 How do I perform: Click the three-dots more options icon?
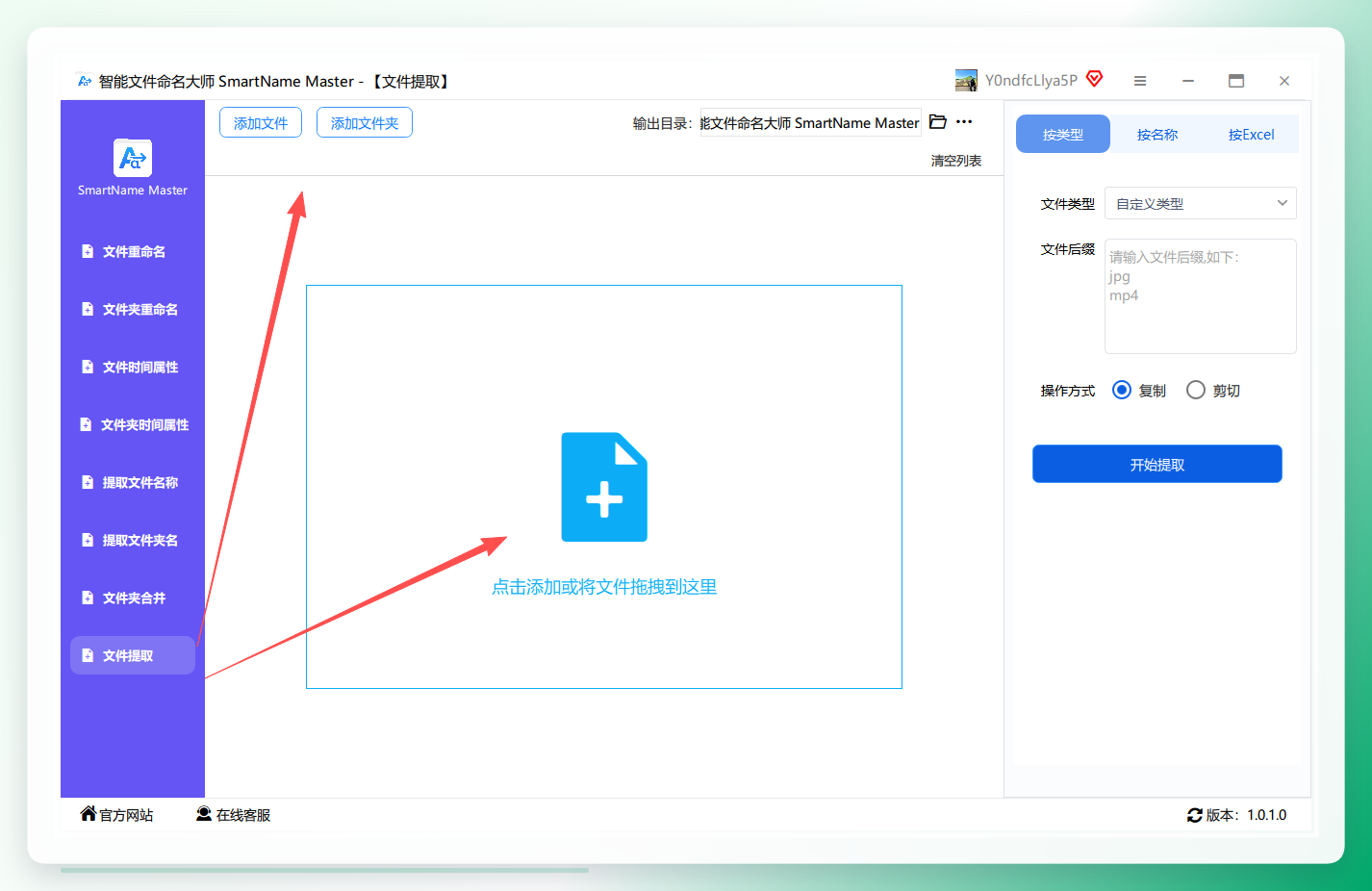click(964, 122)
